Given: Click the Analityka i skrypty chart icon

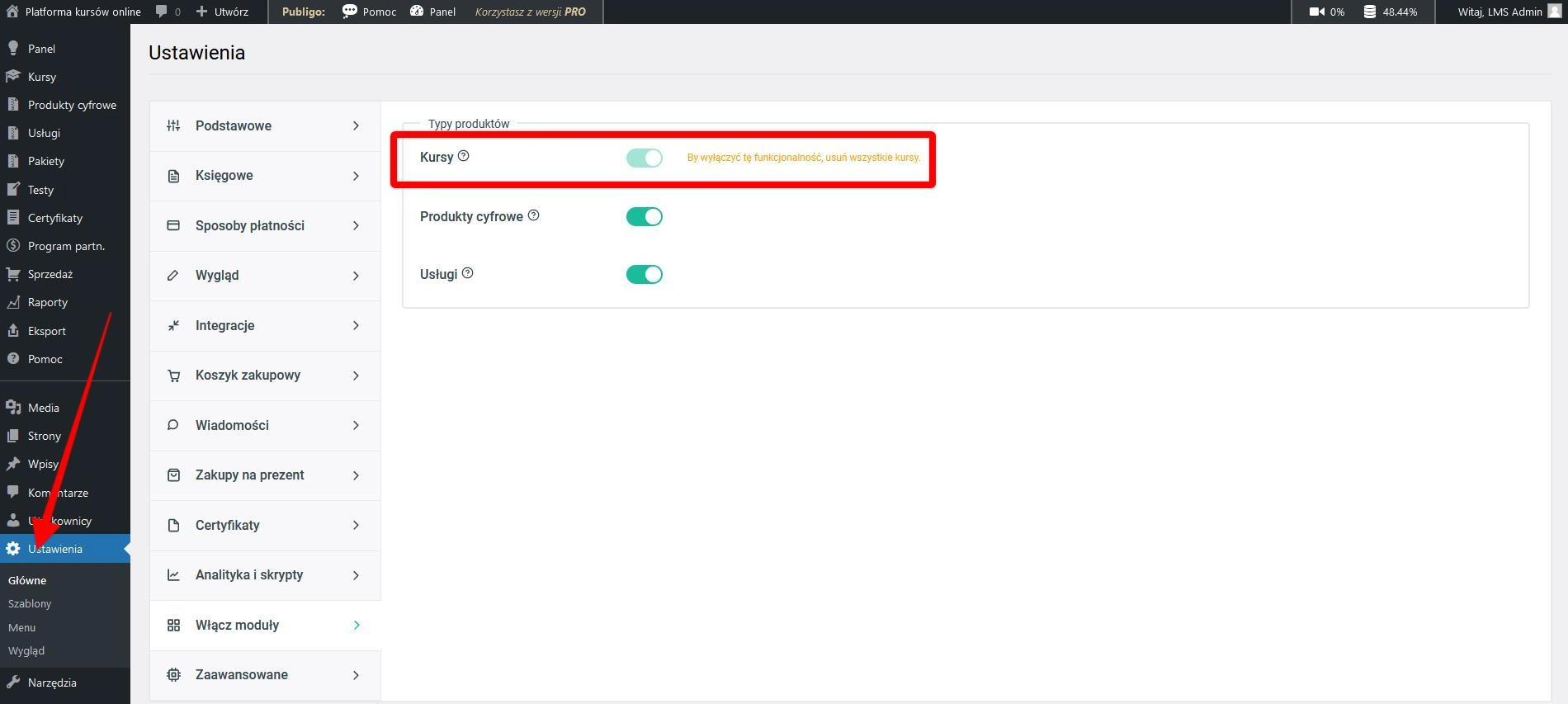Looking at the screenshot, I should click(x=173, y=575).
